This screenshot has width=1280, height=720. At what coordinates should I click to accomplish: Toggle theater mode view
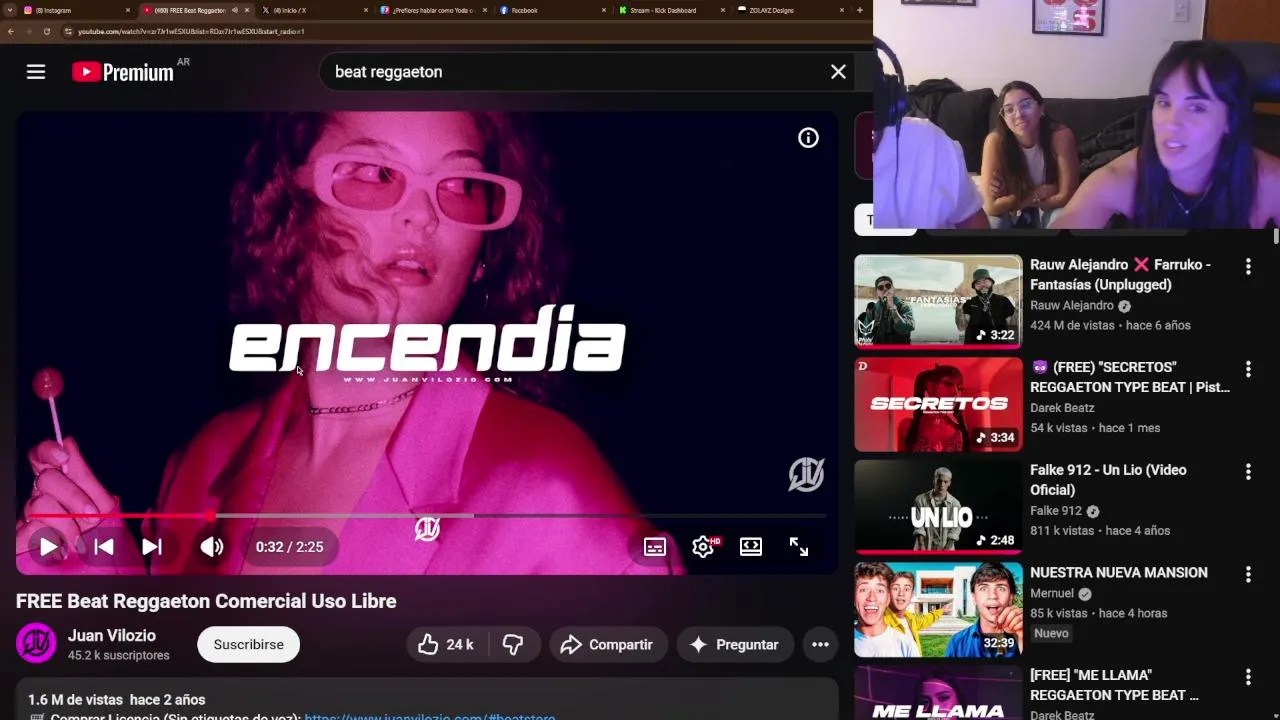coord(751,547)
